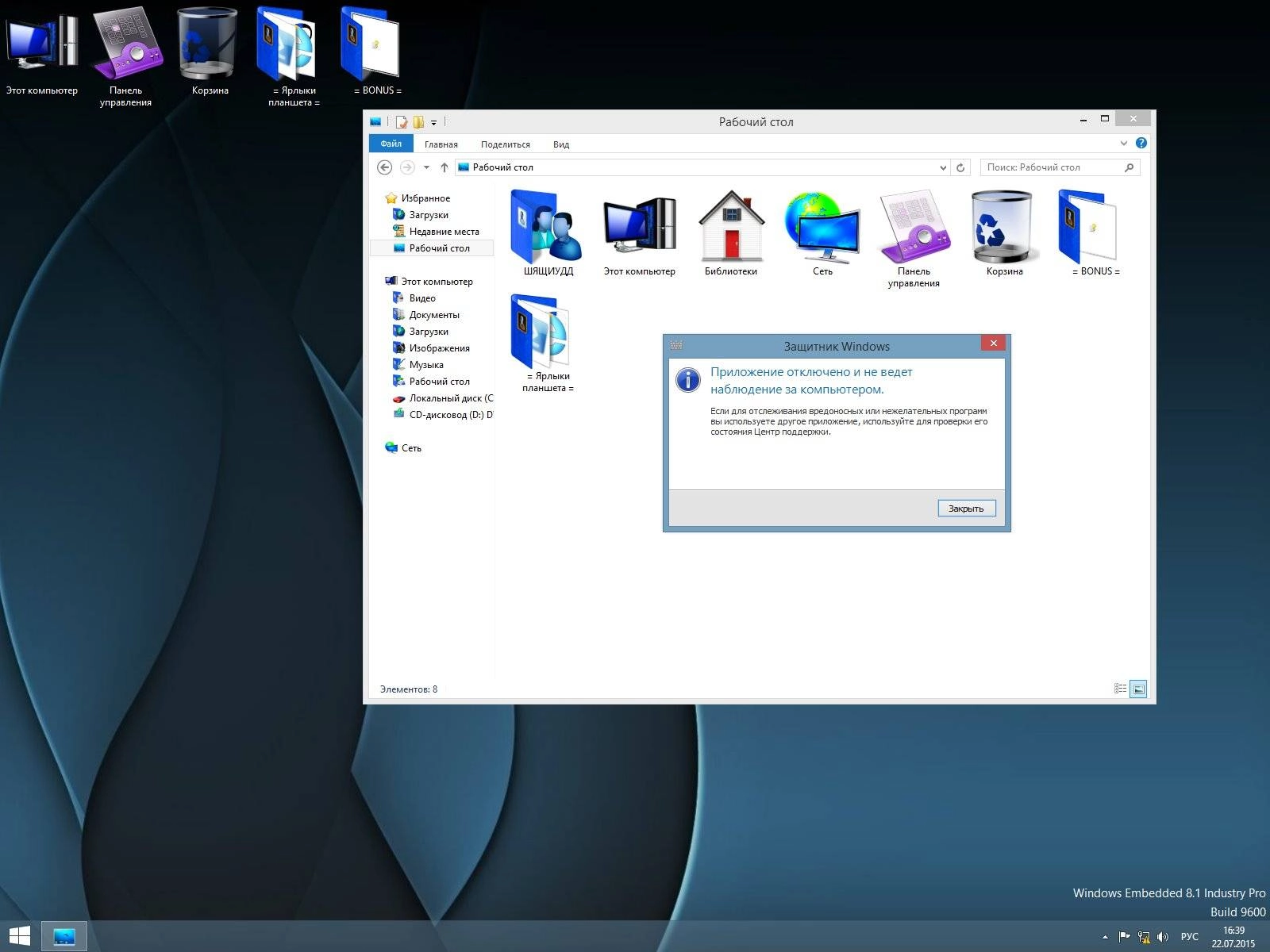Select Загрузки under Избранное
The height and width of the screenshot is (952, 1270).
(x=421, y=215)
